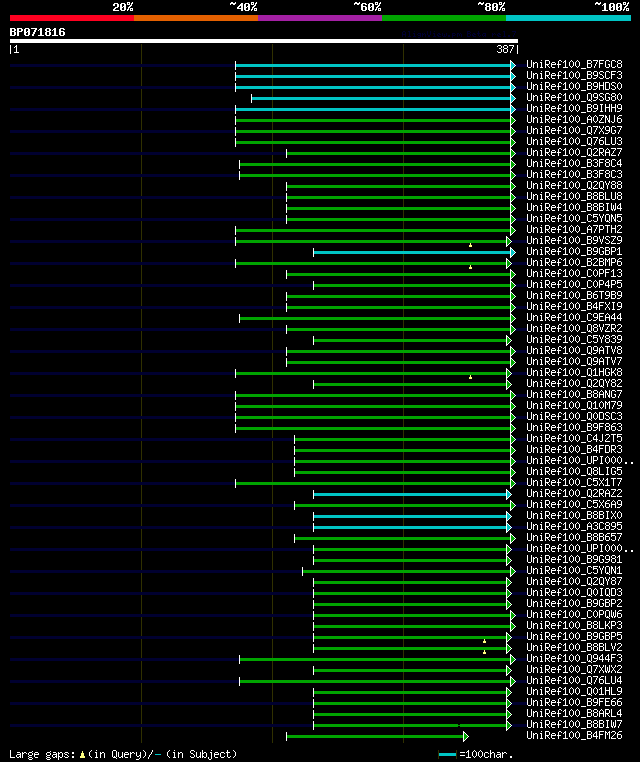Viewport: 640px width, 762px height.
Task: Select label UniRef100_B8LKP3
Action: point(574,625)
